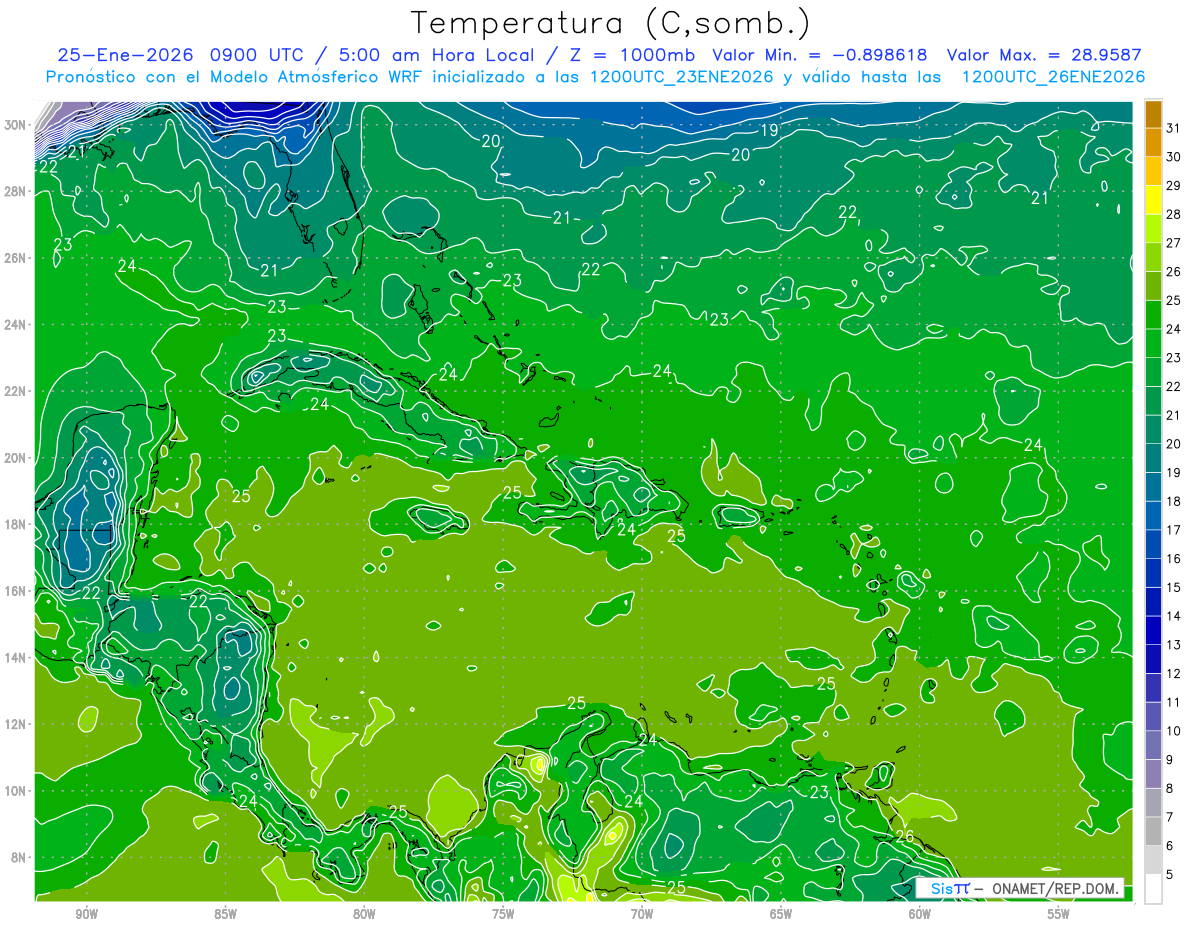The image size is (1200, 927).
Task: Click valid-until time "1200UTC_26ENE2026"
Action: (1053, 77)
